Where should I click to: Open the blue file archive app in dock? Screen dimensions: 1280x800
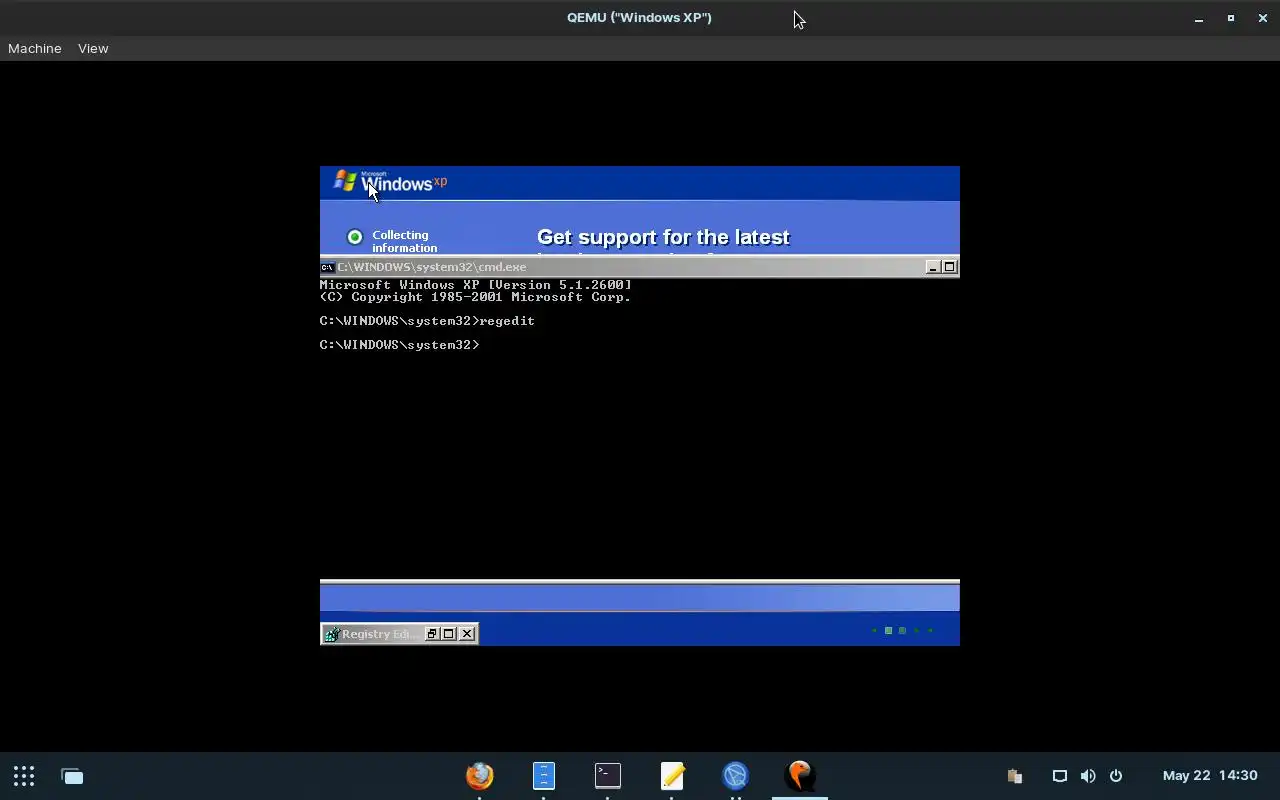[543, 775]
